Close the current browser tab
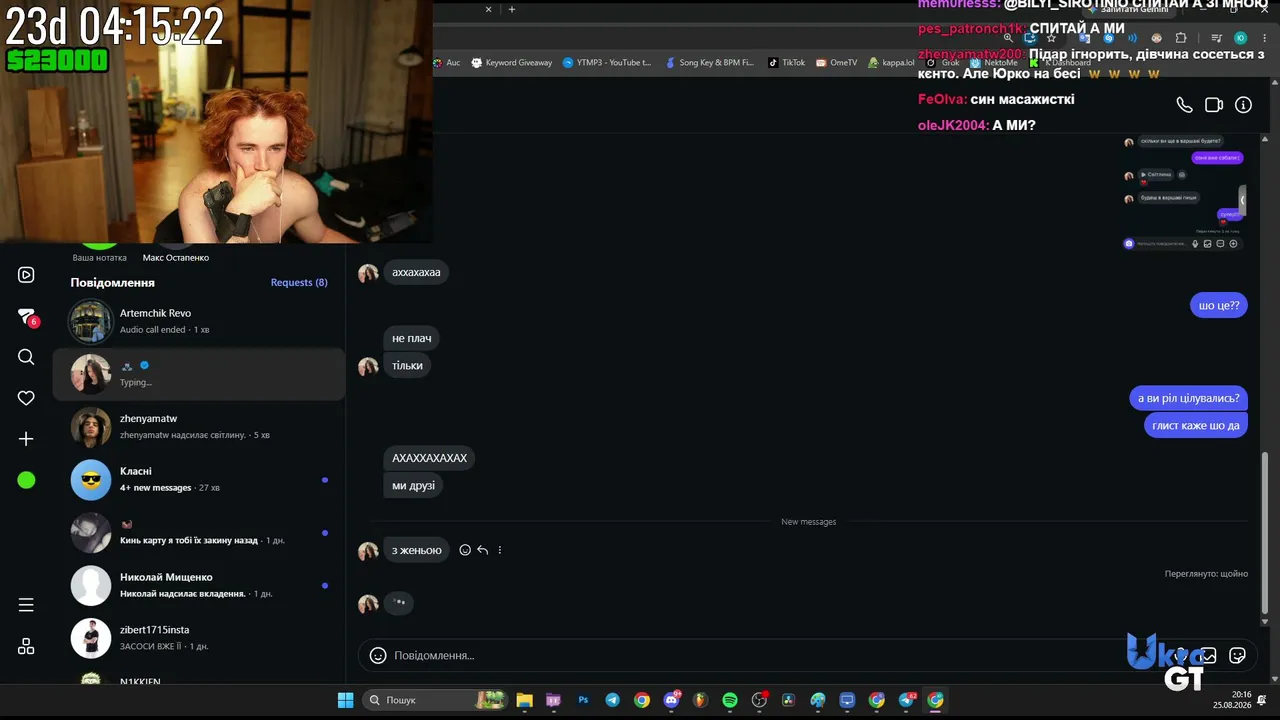The width and height of the screenshot is (1280, 720). click(x=489, y=10)
